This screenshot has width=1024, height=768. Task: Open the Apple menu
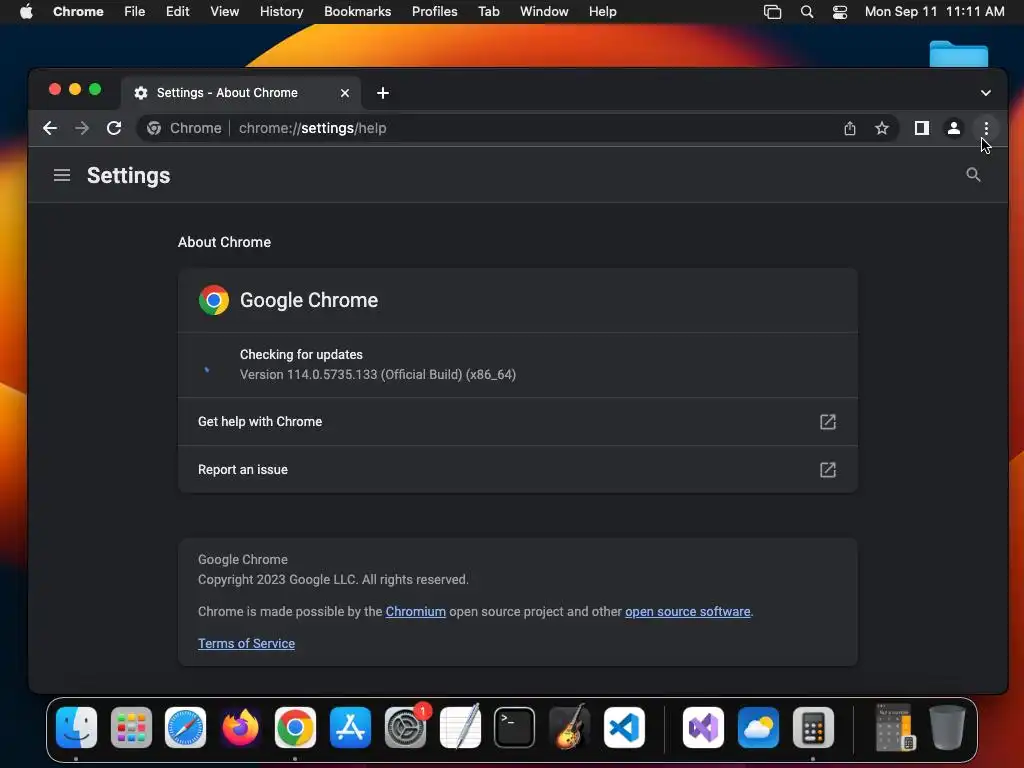tap(26, 12)
